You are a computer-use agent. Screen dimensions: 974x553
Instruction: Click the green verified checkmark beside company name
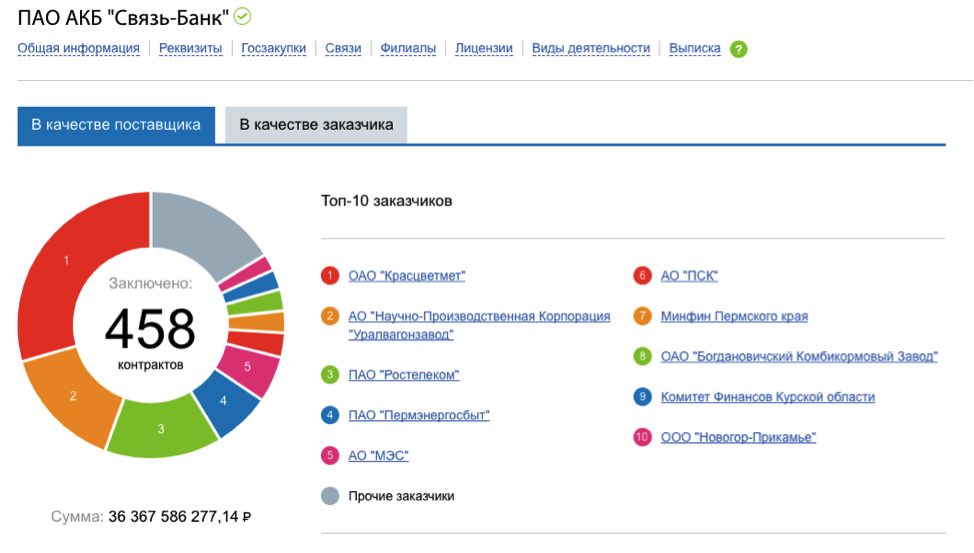click(242, 17)
